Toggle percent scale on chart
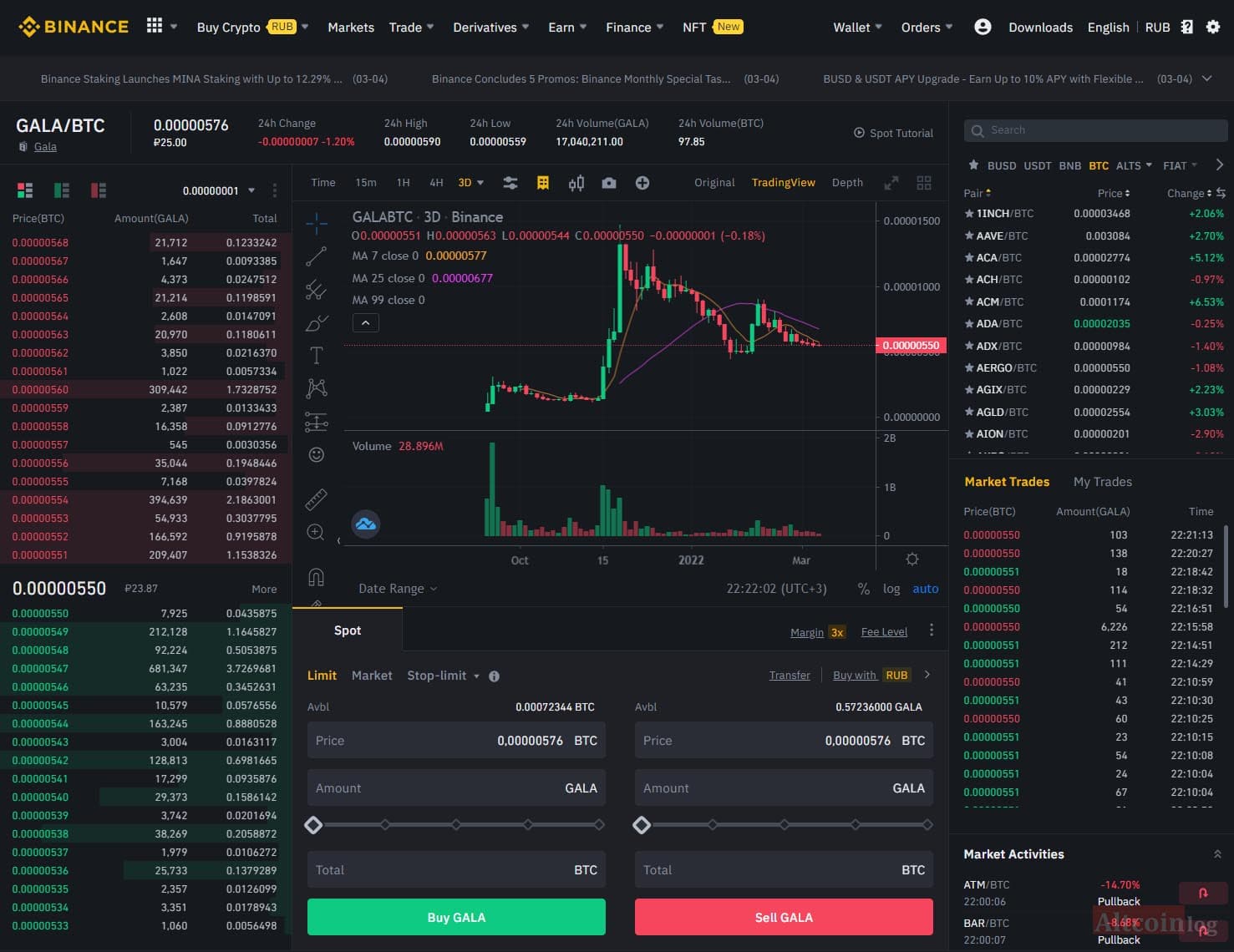The width and height of the screenshot is (1234, 952). pyautogui.click(x=864, y=589)
